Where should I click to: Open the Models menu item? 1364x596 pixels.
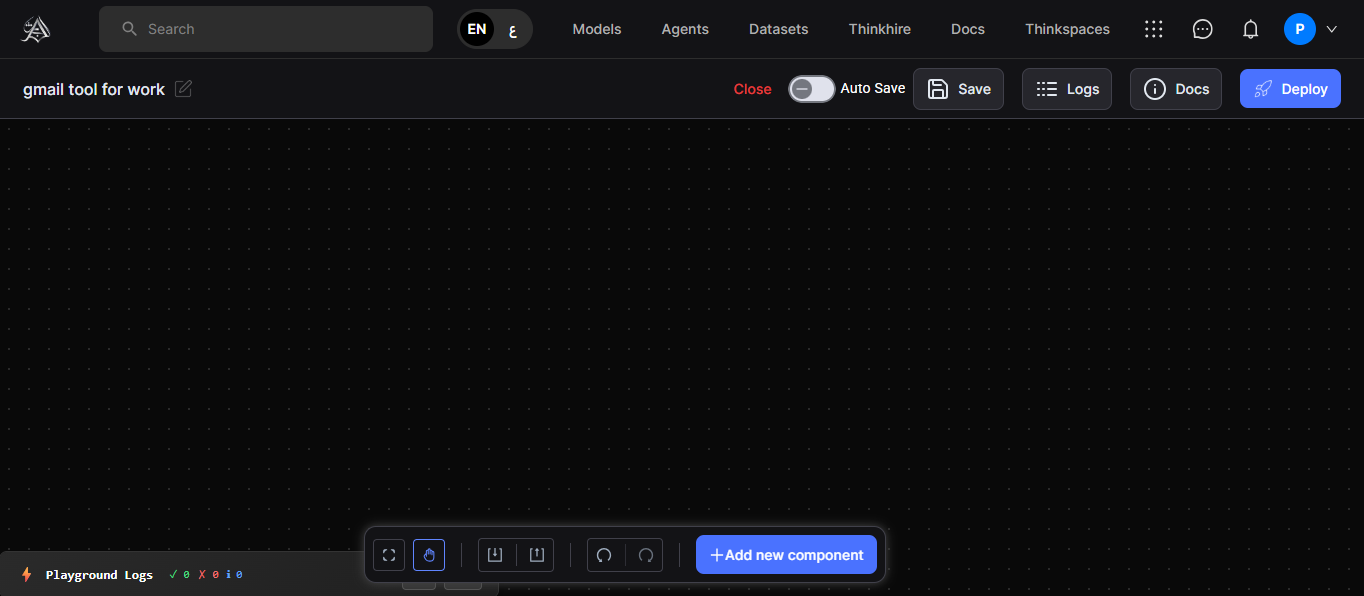pyautogui.click(x=596, y=29)
